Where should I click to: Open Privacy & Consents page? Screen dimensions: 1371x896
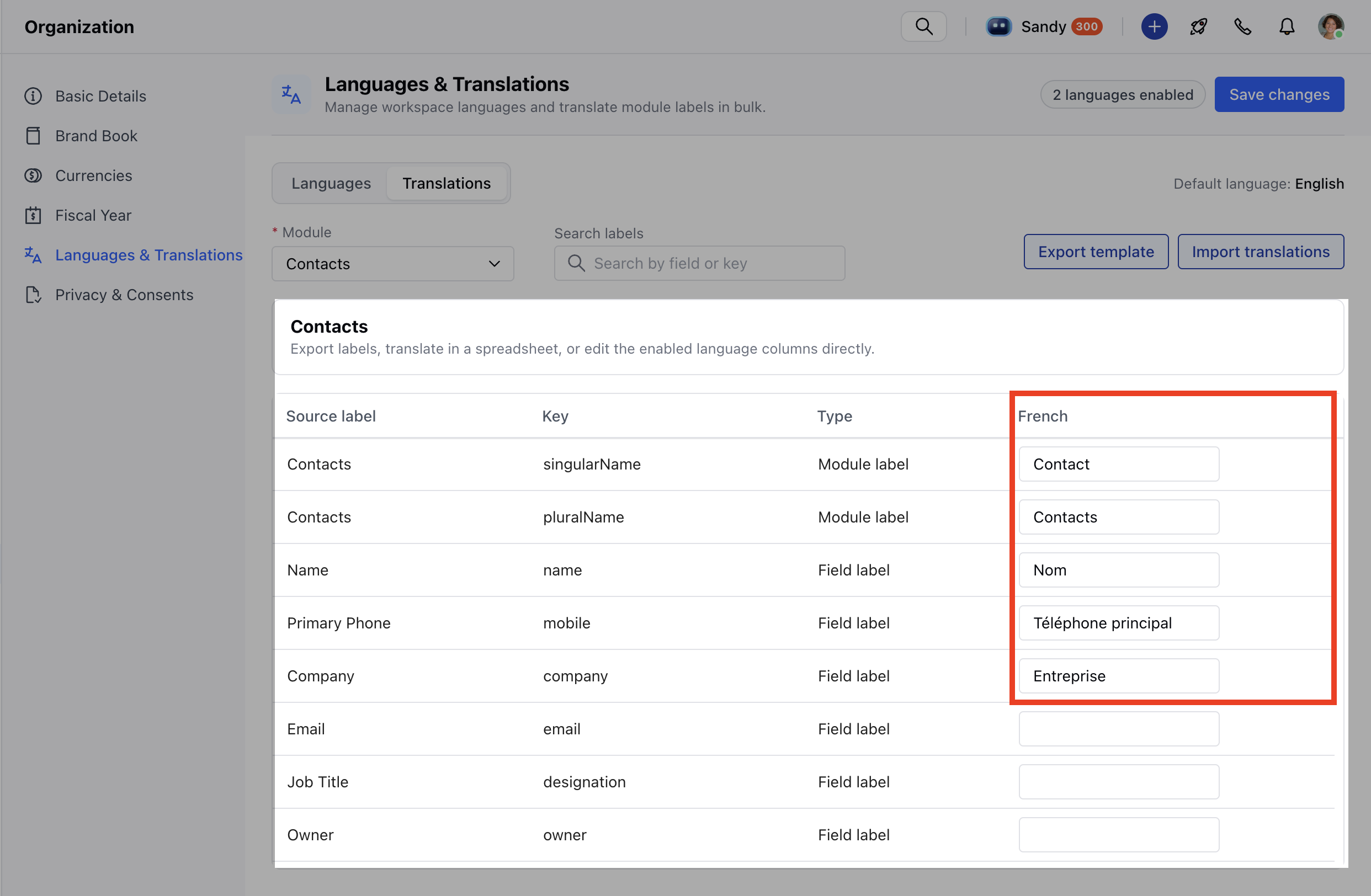124,295
